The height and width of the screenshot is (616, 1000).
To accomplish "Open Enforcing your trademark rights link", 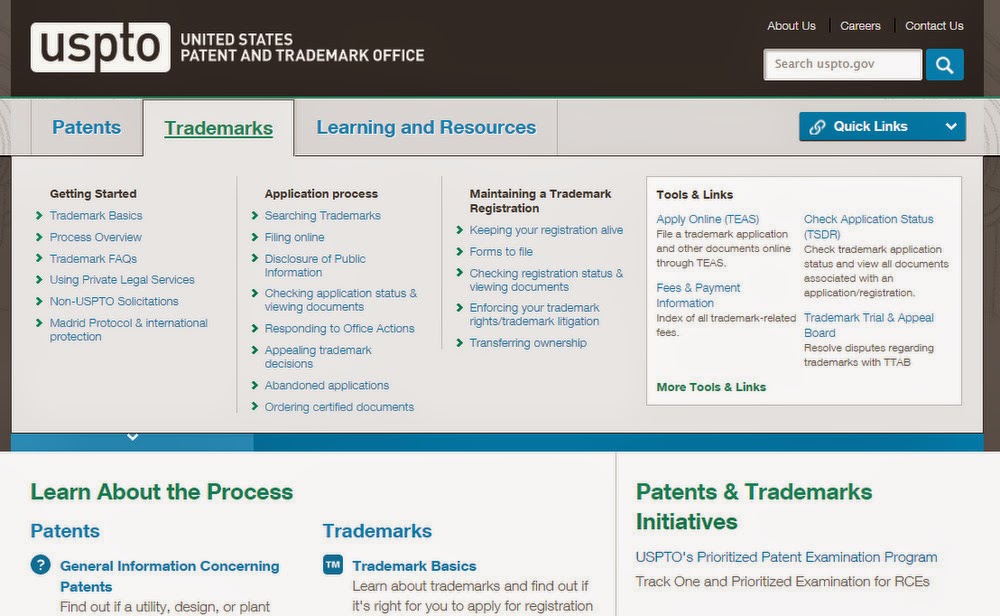I will 534,314.
